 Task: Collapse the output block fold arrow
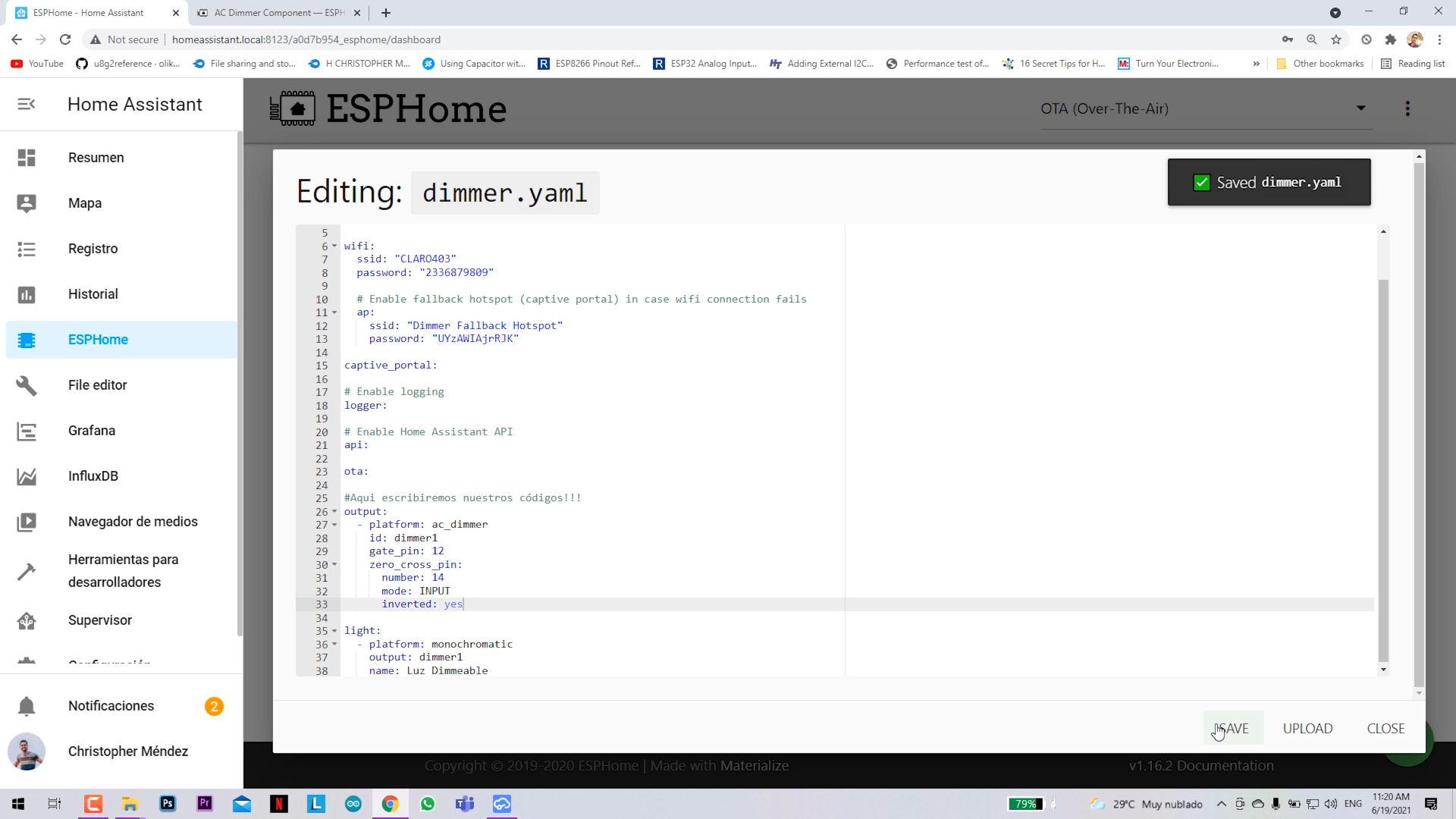(334, 511)
